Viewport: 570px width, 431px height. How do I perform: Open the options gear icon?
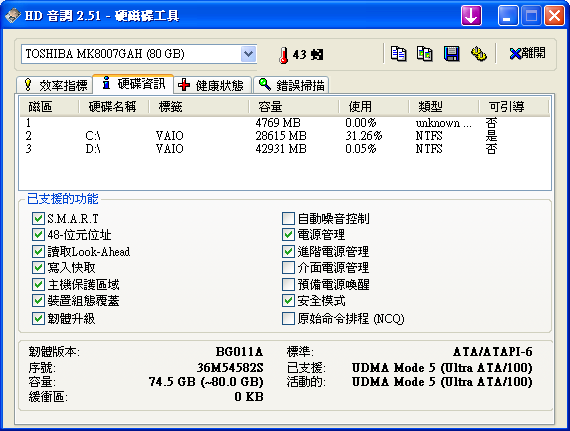click(x=478, y=54)
